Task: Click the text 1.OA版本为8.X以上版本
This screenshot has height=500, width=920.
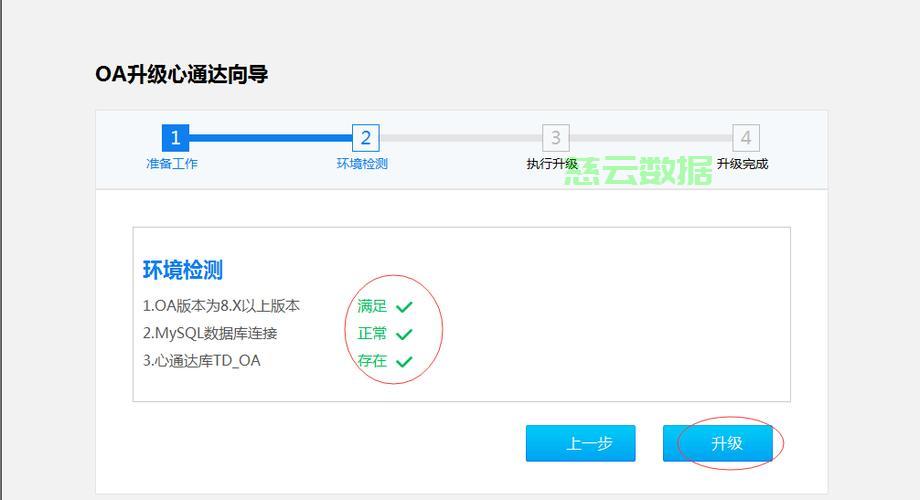Action: click(x=221, y=306)
